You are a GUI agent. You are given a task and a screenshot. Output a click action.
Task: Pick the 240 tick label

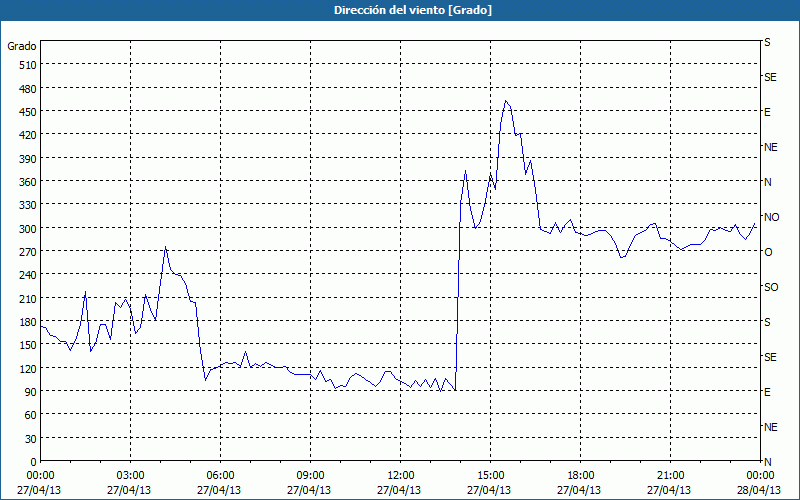(28, 275)
